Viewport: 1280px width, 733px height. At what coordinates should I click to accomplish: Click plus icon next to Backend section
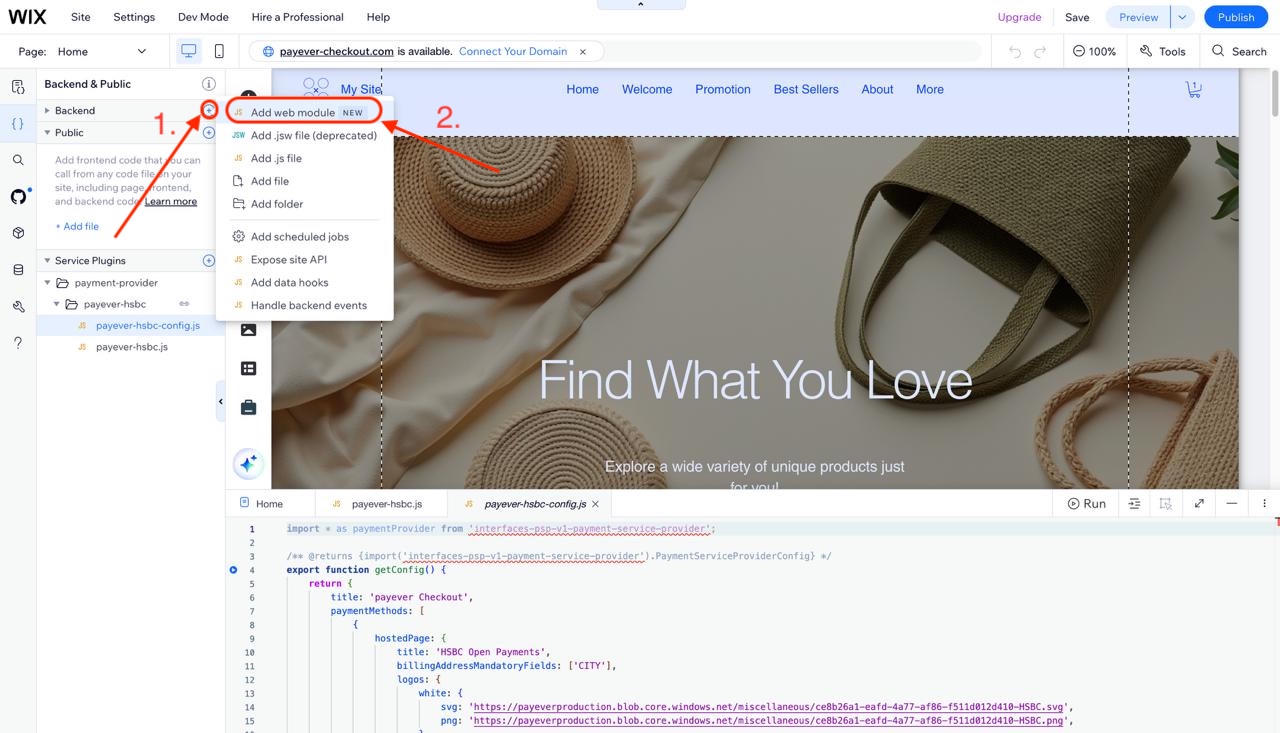pyautogui.click(x=209, y=109)
